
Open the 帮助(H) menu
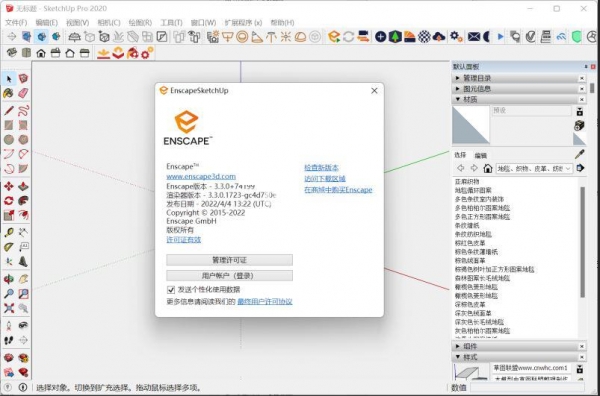(x=282, y=23)
